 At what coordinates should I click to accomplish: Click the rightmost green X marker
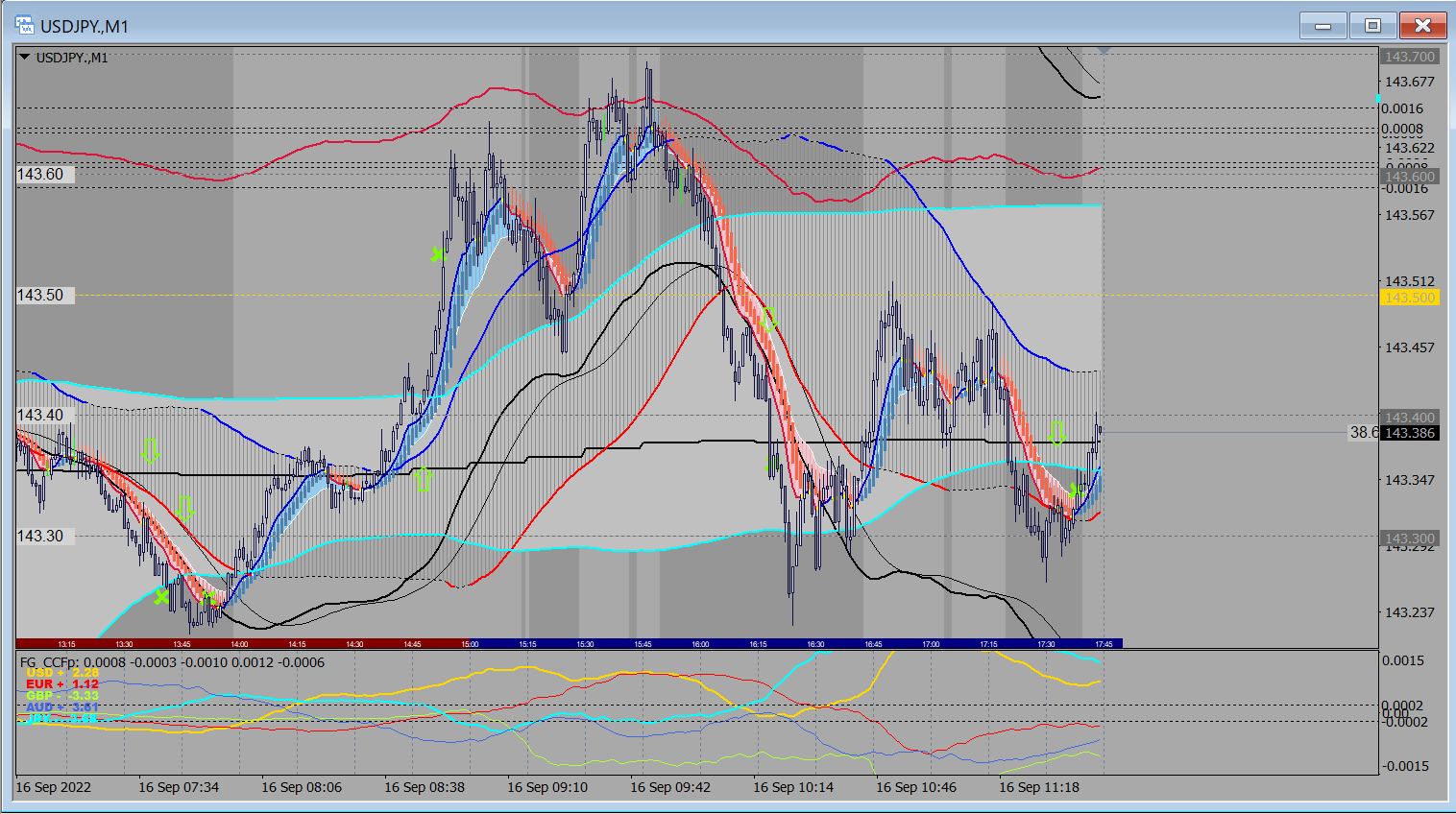click(x=1076, y=491)
